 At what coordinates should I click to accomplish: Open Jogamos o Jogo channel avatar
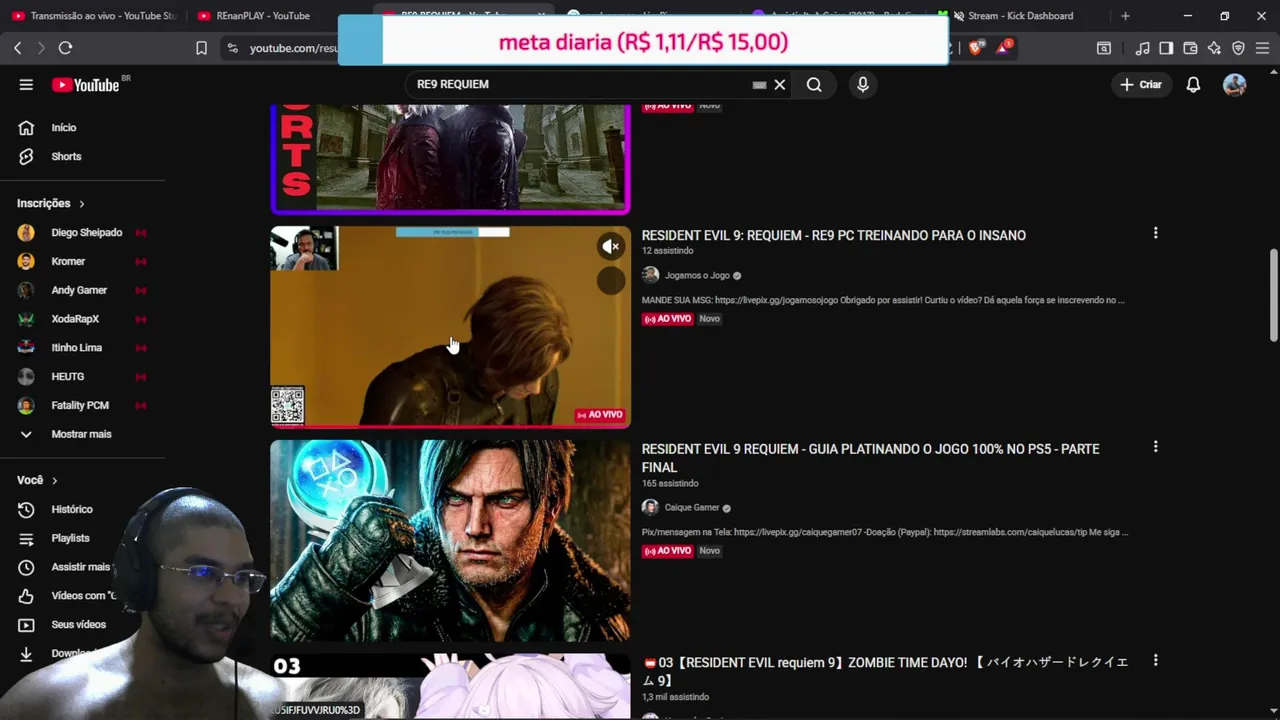[650, 276]
